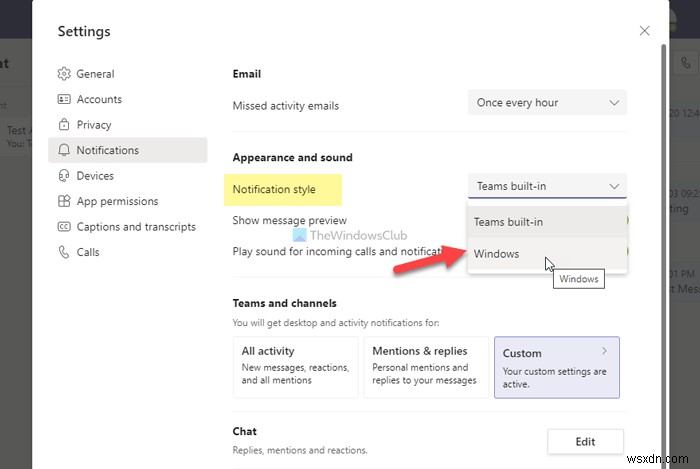This screenshot has width=700, height=469.
Task: Click the Chat section heading
Action: click(x=245, y=432)
